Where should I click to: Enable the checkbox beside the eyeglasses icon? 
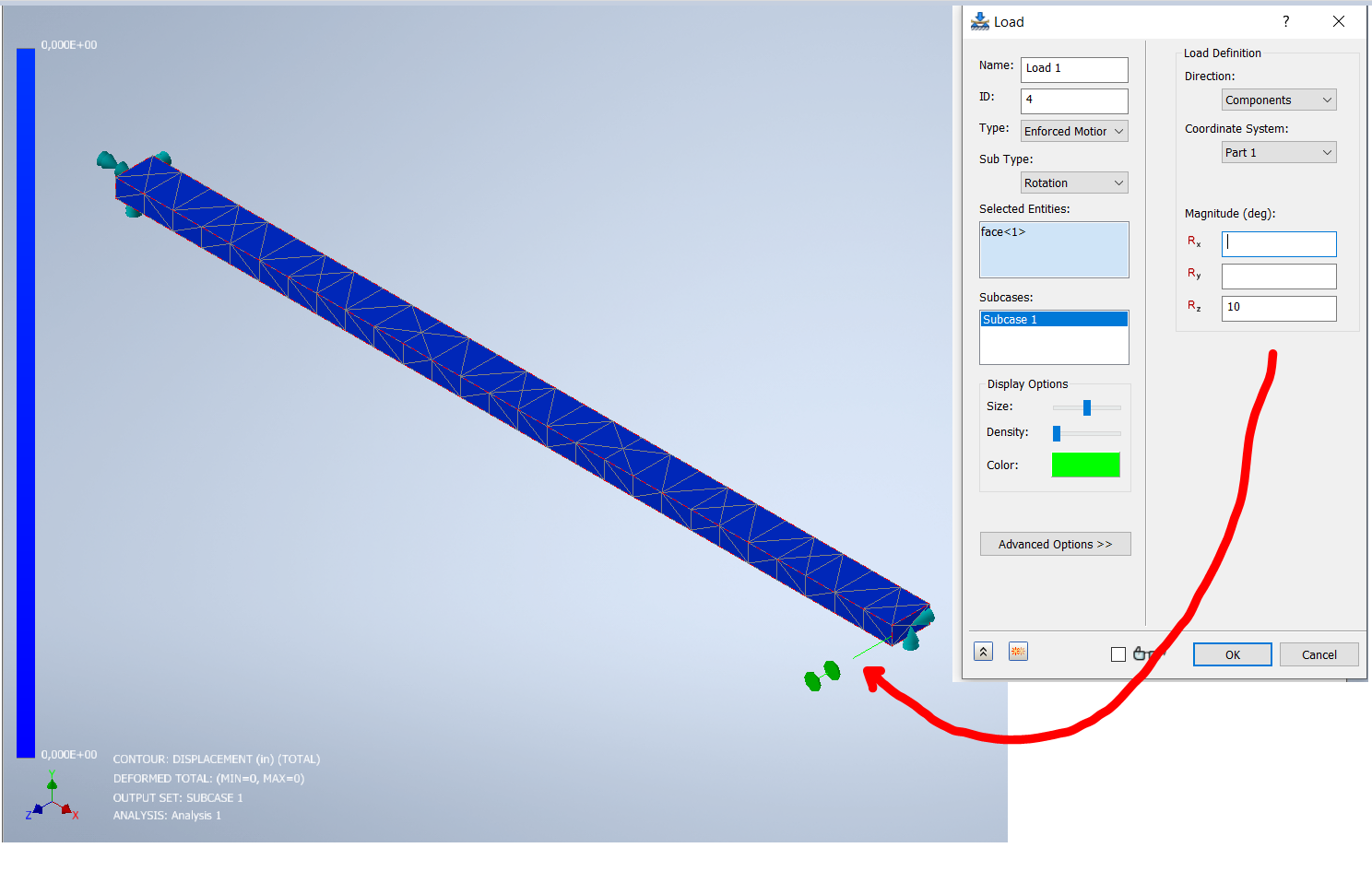pos(1118,653)
